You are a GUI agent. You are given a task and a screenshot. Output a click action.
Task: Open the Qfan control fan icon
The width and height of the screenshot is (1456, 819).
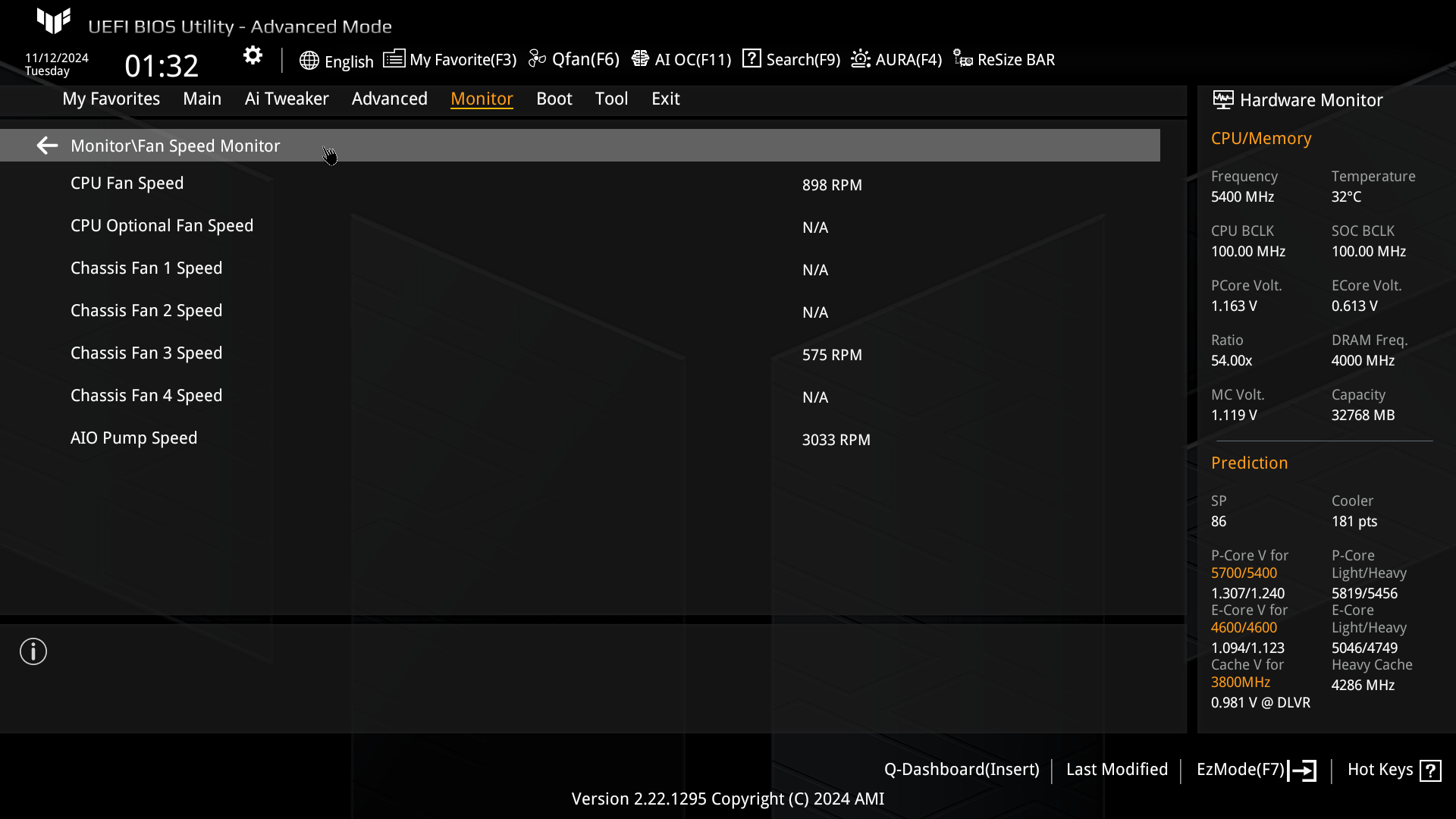tap(537, 59)
